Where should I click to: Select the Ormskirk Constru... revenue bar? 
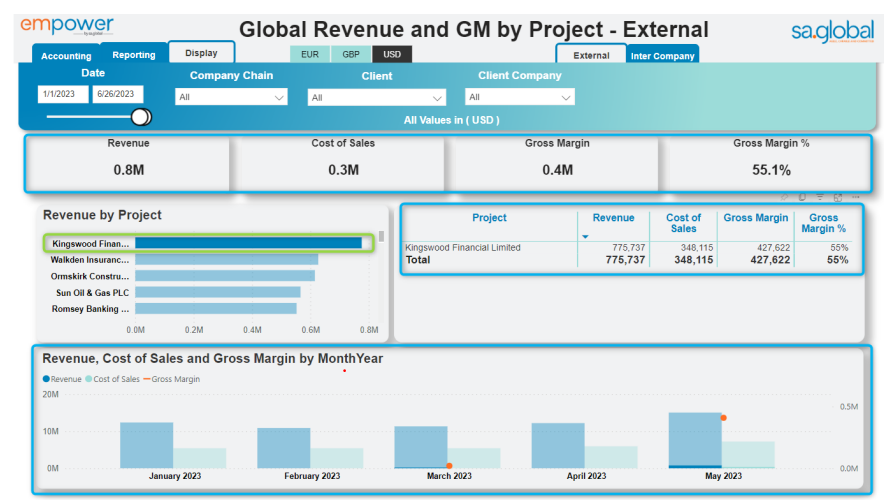pos(225,276)
